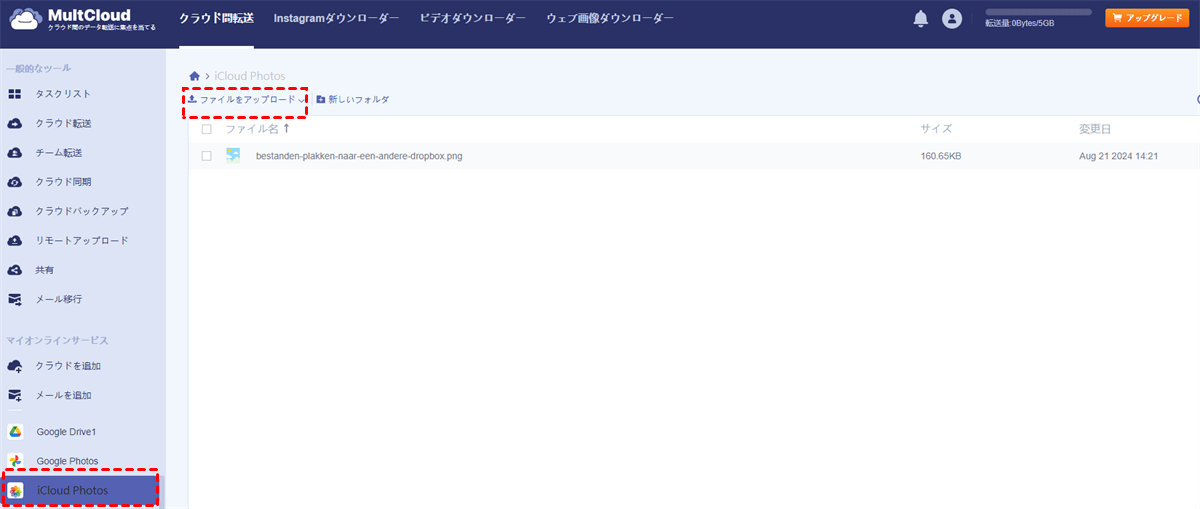The image size is (1200, 509).
Task: Select クラウドを追加 label
Action: pyautogui.click(x=68, y=366)
